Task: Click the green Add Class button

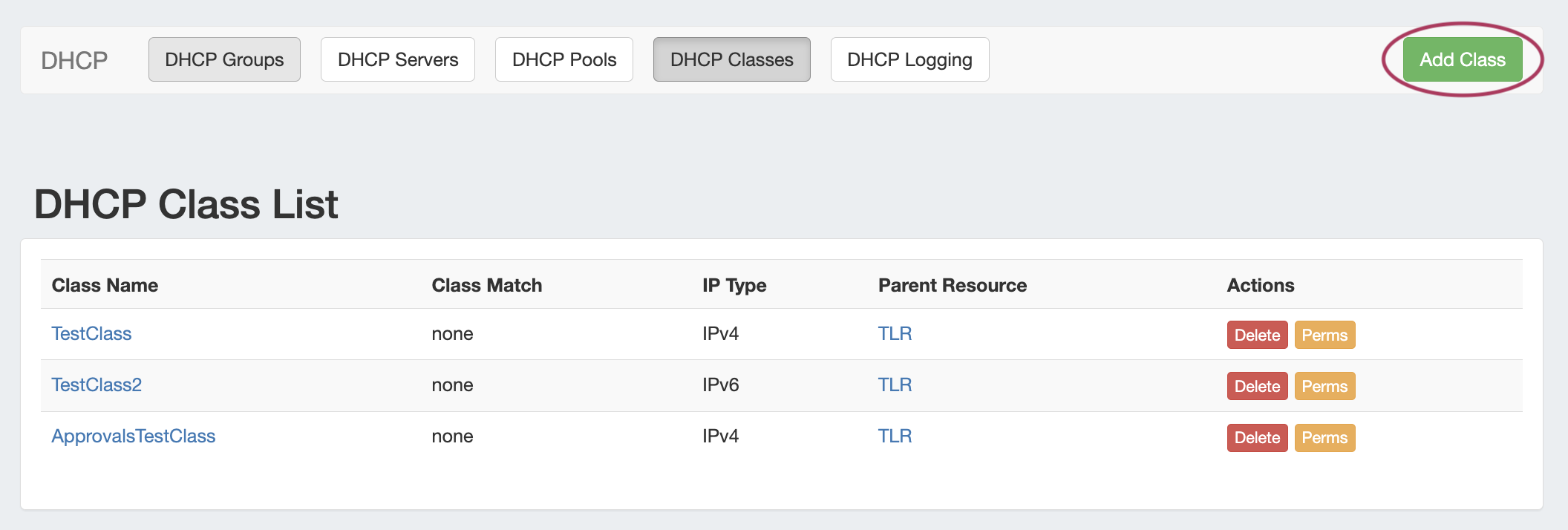Action: [1462, 59]
